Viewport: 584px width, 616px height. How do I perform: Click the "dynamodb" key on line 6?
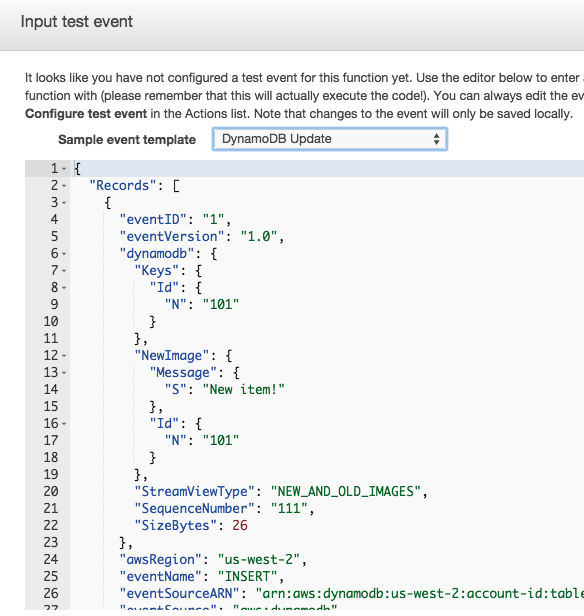click(157, 253)
